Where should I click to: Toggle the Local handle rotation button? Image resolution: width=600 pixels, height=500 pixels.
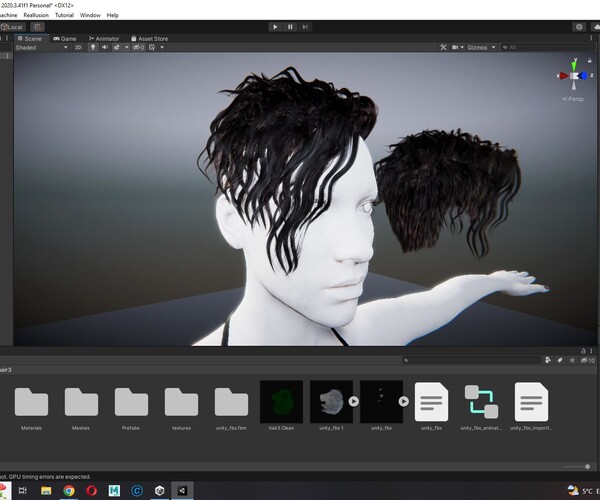(13, 27)
